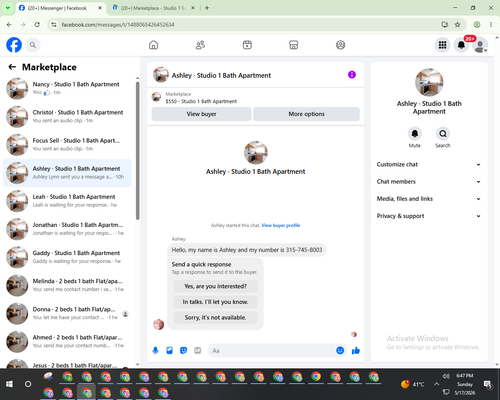The image size is (500, 400).
Task: Open the account profile avatar menu
Action: (480, 45)
